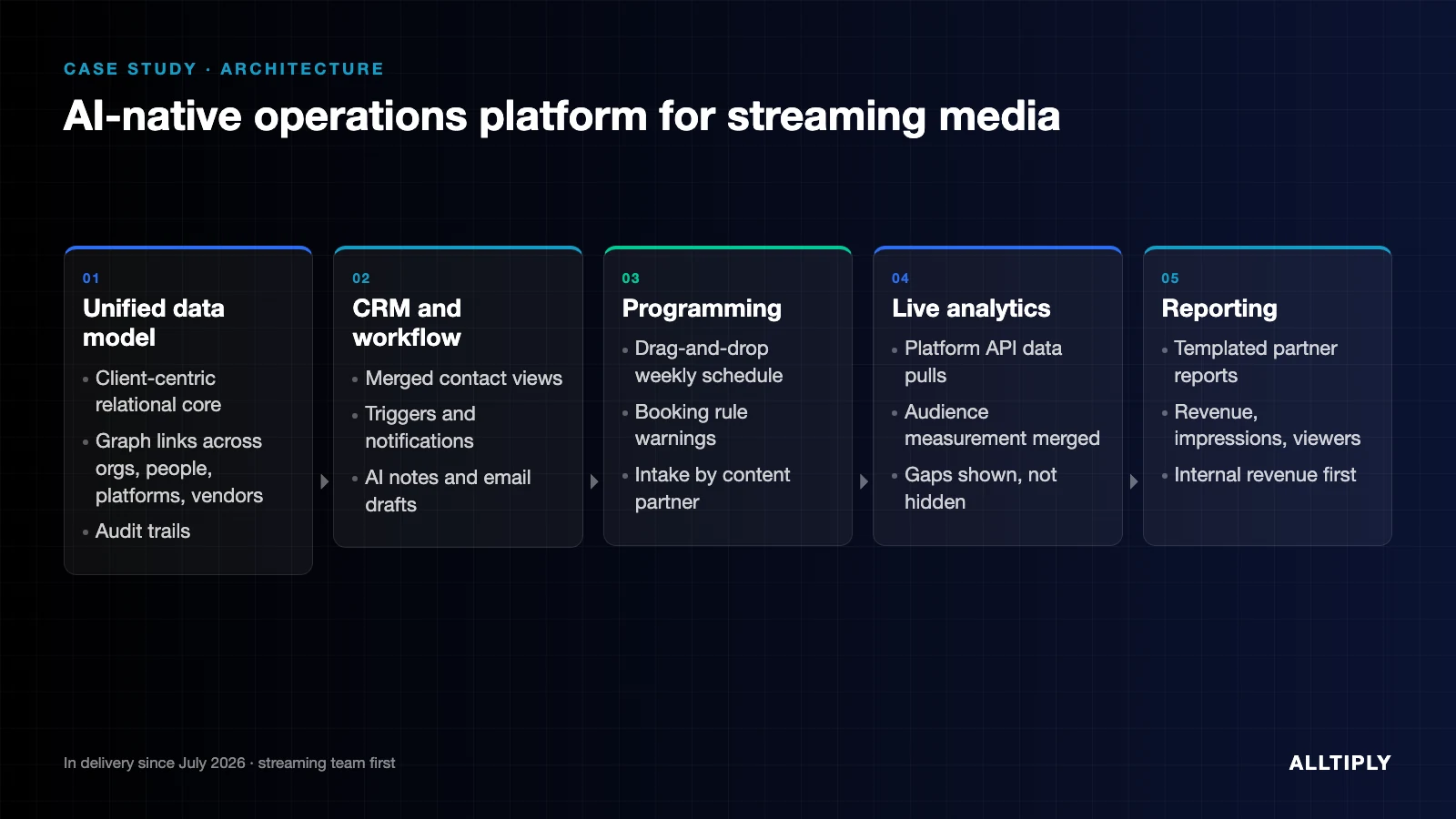Screen dimensions: 1456x819
Task: Click the arrow between cards 01 and 02
Action: click(x=324, y=481)
